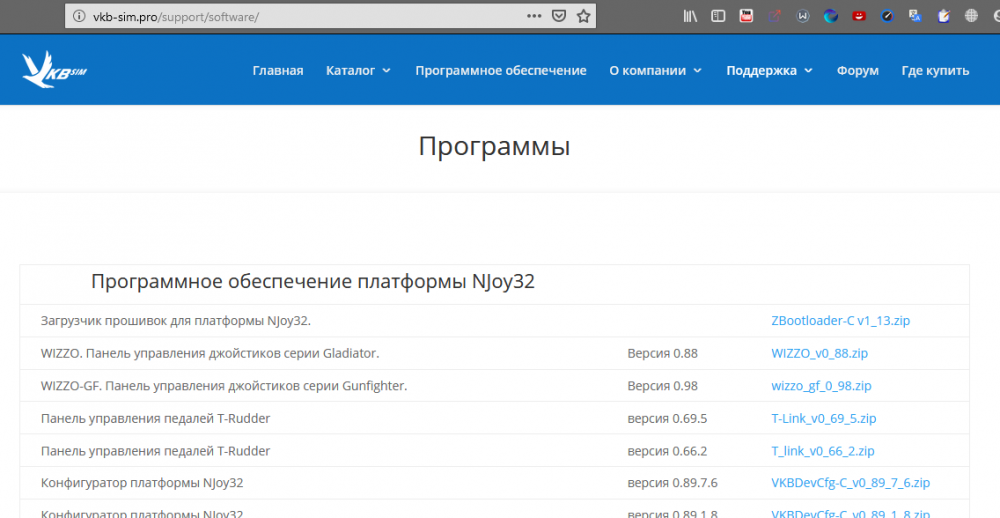Toggle the sidebar view icon
The height and width of the screenshot is (518, 1000).
point(718,16)
